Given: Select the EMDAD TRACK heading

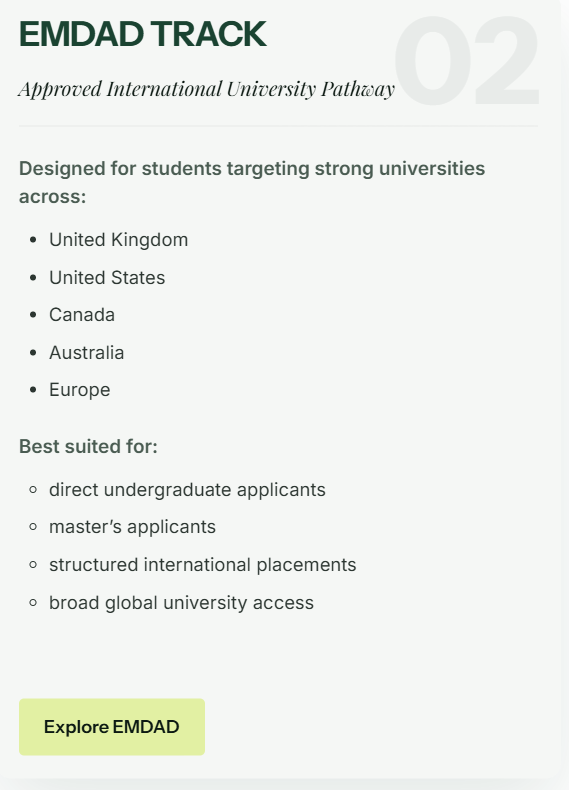Looking at the screenshot, I should click(143, 34).
